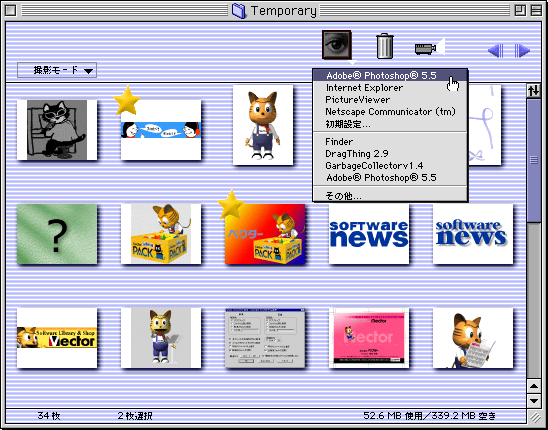Viewport: 548px width, 430px height.
Task: Select DragThing 2.9 in the menu
Action: tap(390, 154)
